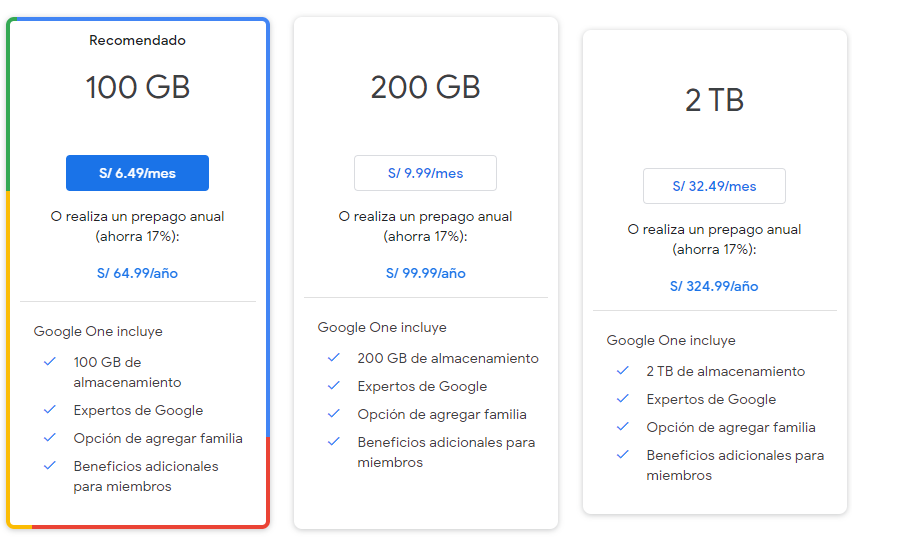Viewport: 900px width, 560px height.
Task: Open the S/ 99.99/año annual link
Action: tap(425, 273)
